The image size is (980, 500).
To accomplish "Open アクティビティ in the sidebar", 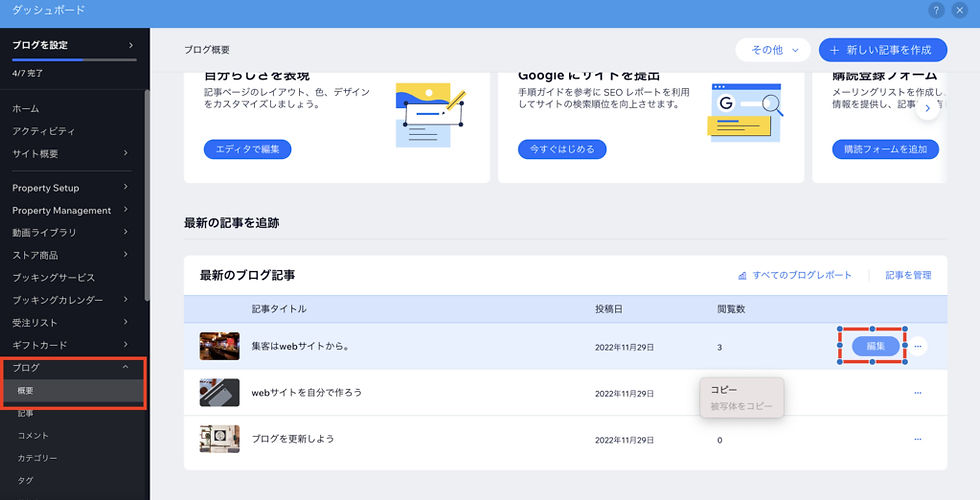I will click(44, 131).
